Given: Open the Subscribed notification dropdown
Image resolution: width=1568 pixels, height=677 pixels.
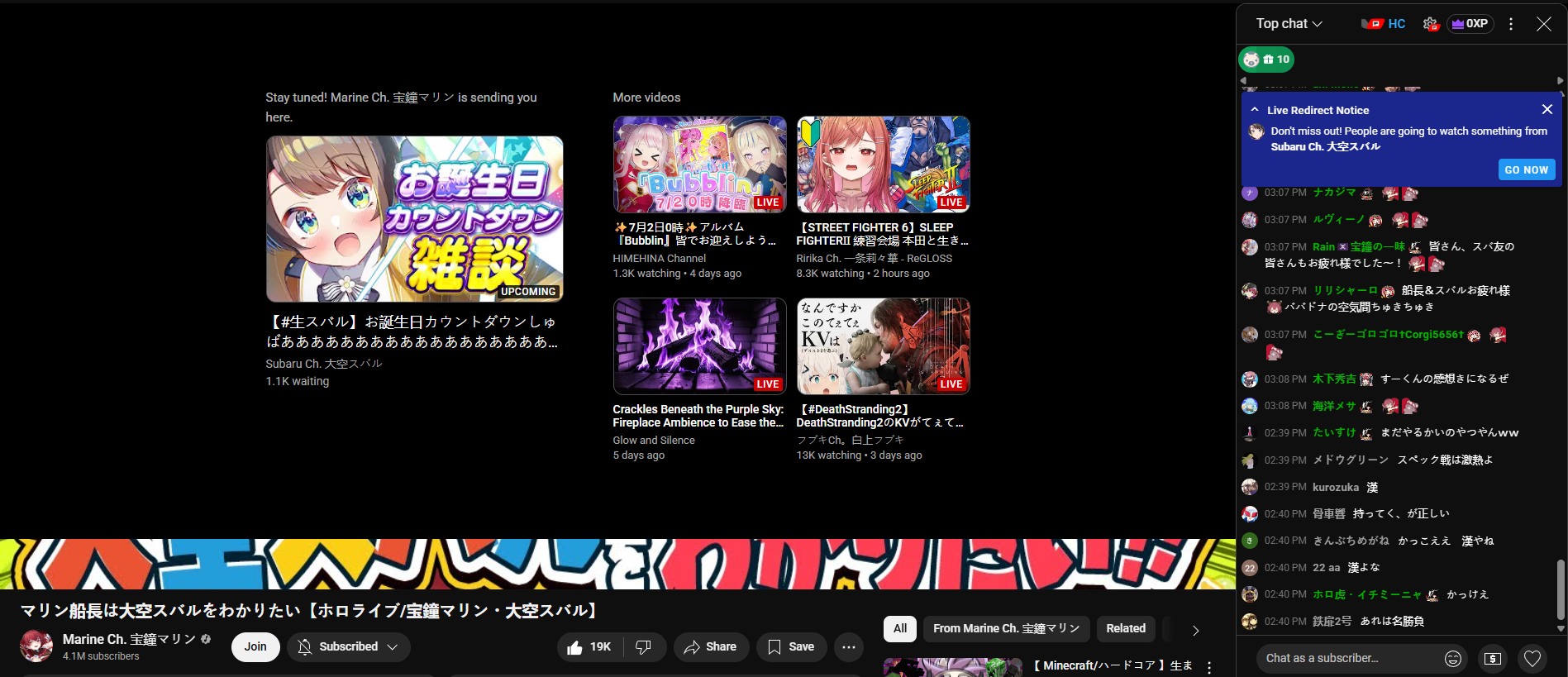Looking at the screenshot, I should [x=348, y=646].
